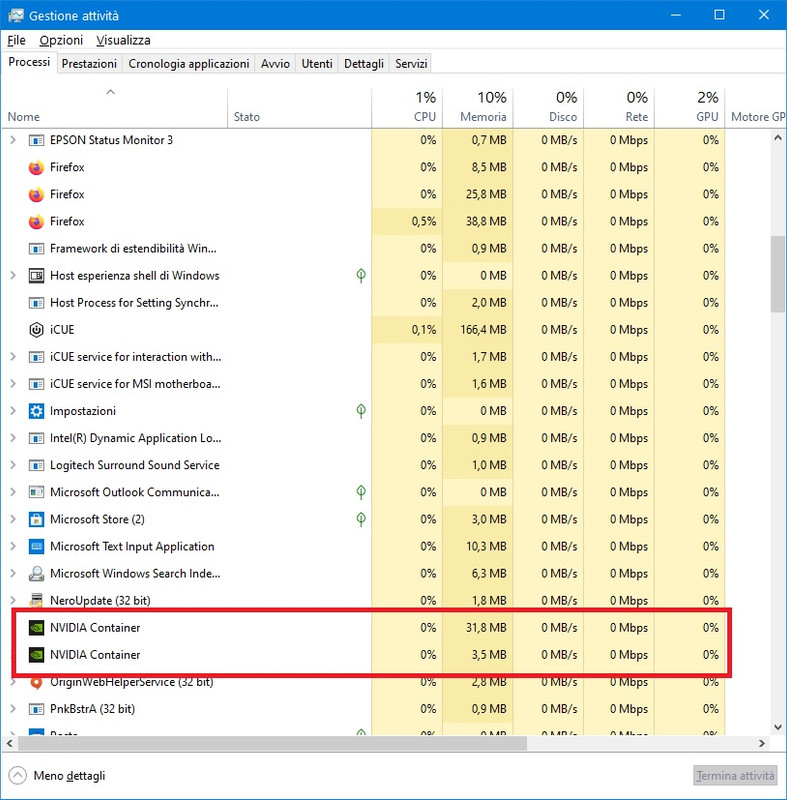The height and width of the screenshot is (800, 787).
Task: Click Host Process for Setting Synchr icon
Action: click(36, 303)
